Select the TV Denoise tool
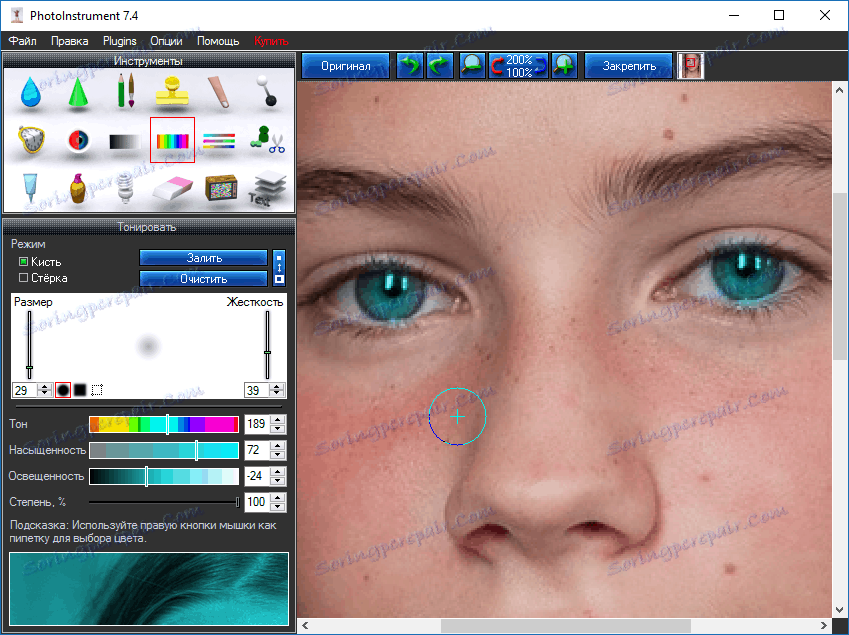Image resolution: width=849 pixels, height=635 pixels. pos(221,188)
